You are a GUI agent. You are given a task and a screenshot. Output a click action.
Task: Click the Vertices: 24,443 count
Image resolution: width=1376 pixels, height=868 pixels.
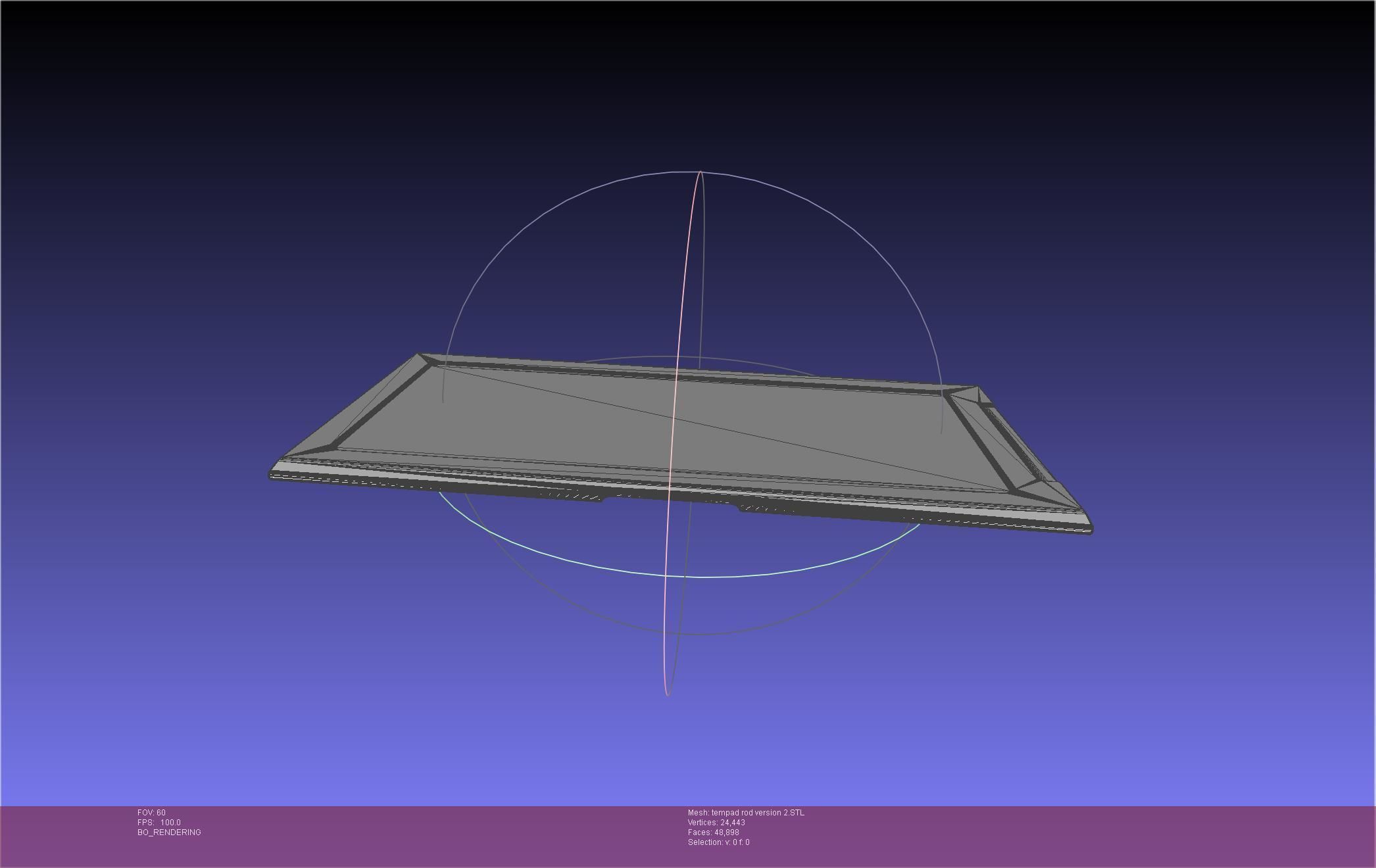(716, 823)
